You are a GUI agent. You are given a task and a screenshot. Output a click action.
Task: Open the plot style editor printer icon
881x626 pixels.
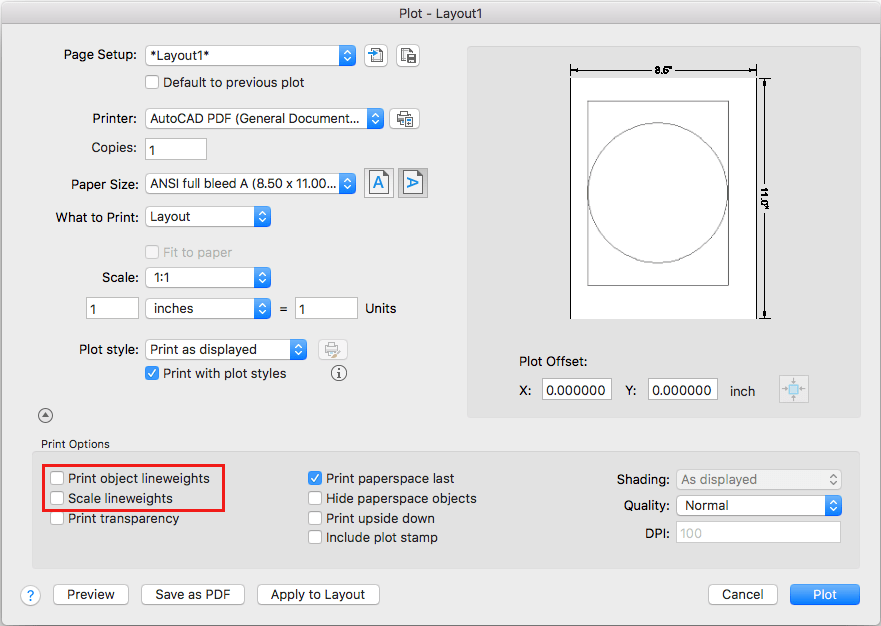(x=332, y=349)
